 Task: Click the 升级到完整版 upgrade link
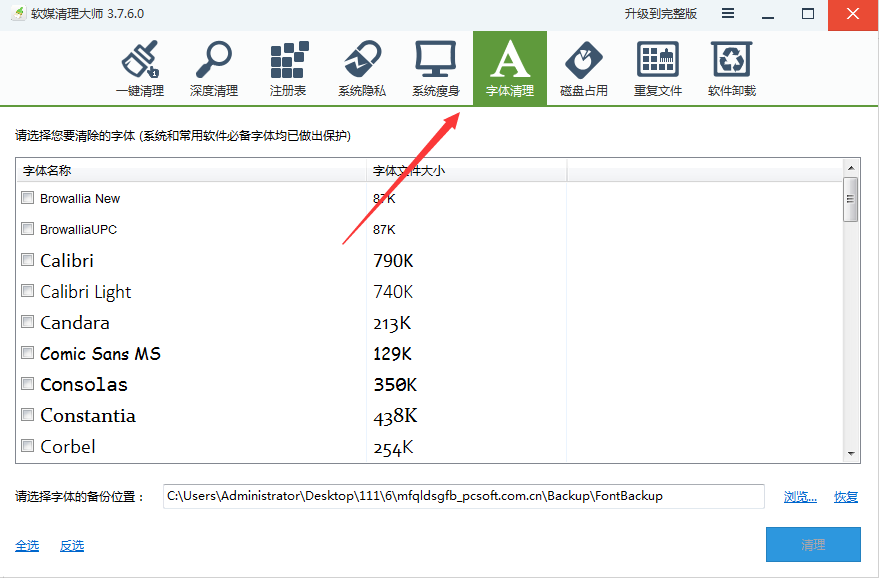[x=661, y=14]
